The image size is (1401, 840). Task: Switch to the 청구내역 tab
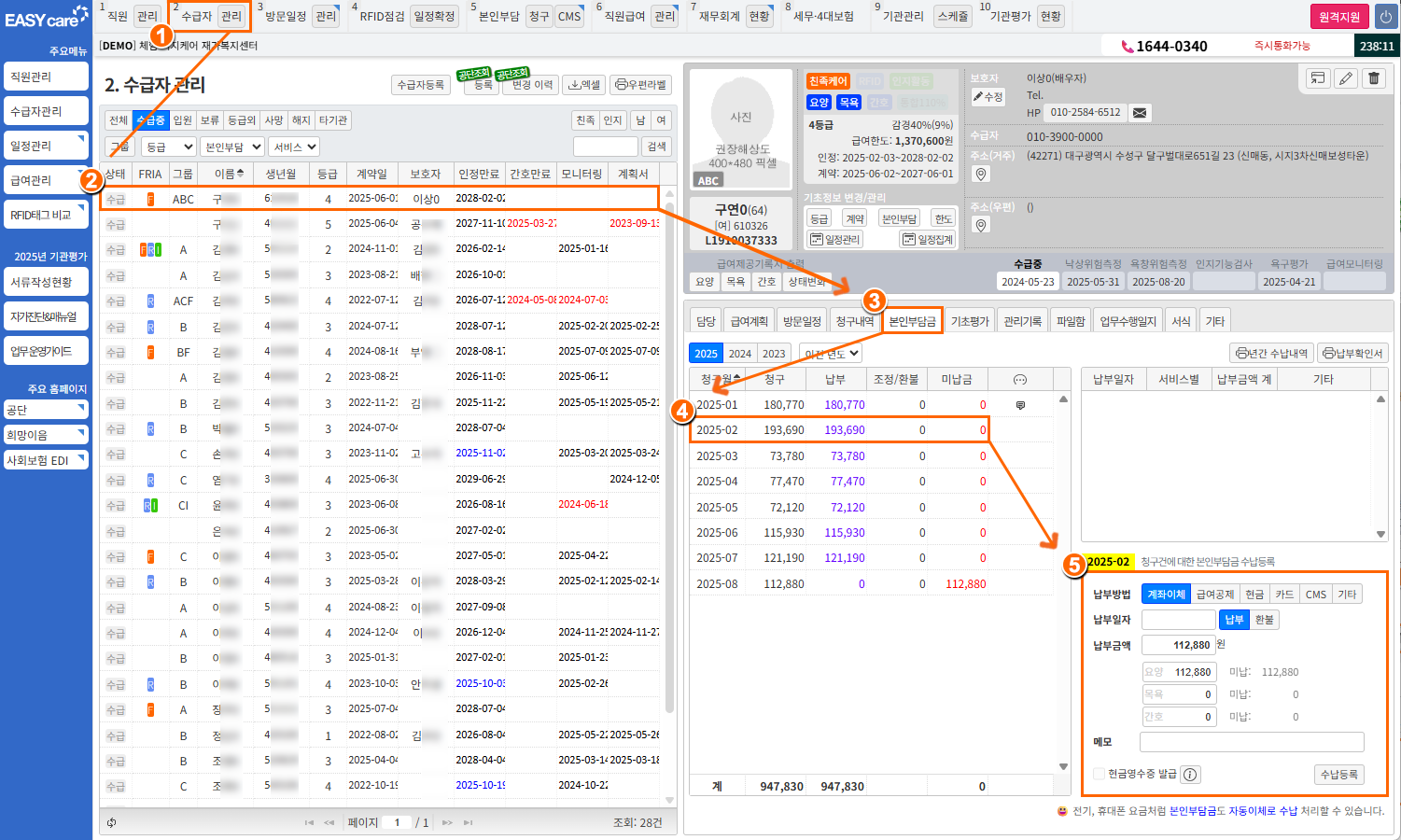(x=854, y=321)
